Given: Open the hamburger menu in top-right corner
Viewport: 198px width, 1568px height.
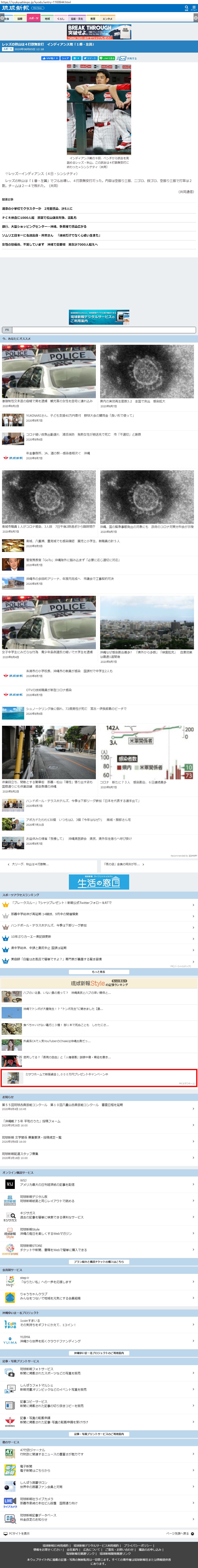Looking at the screenshot, I should point(194,8).
